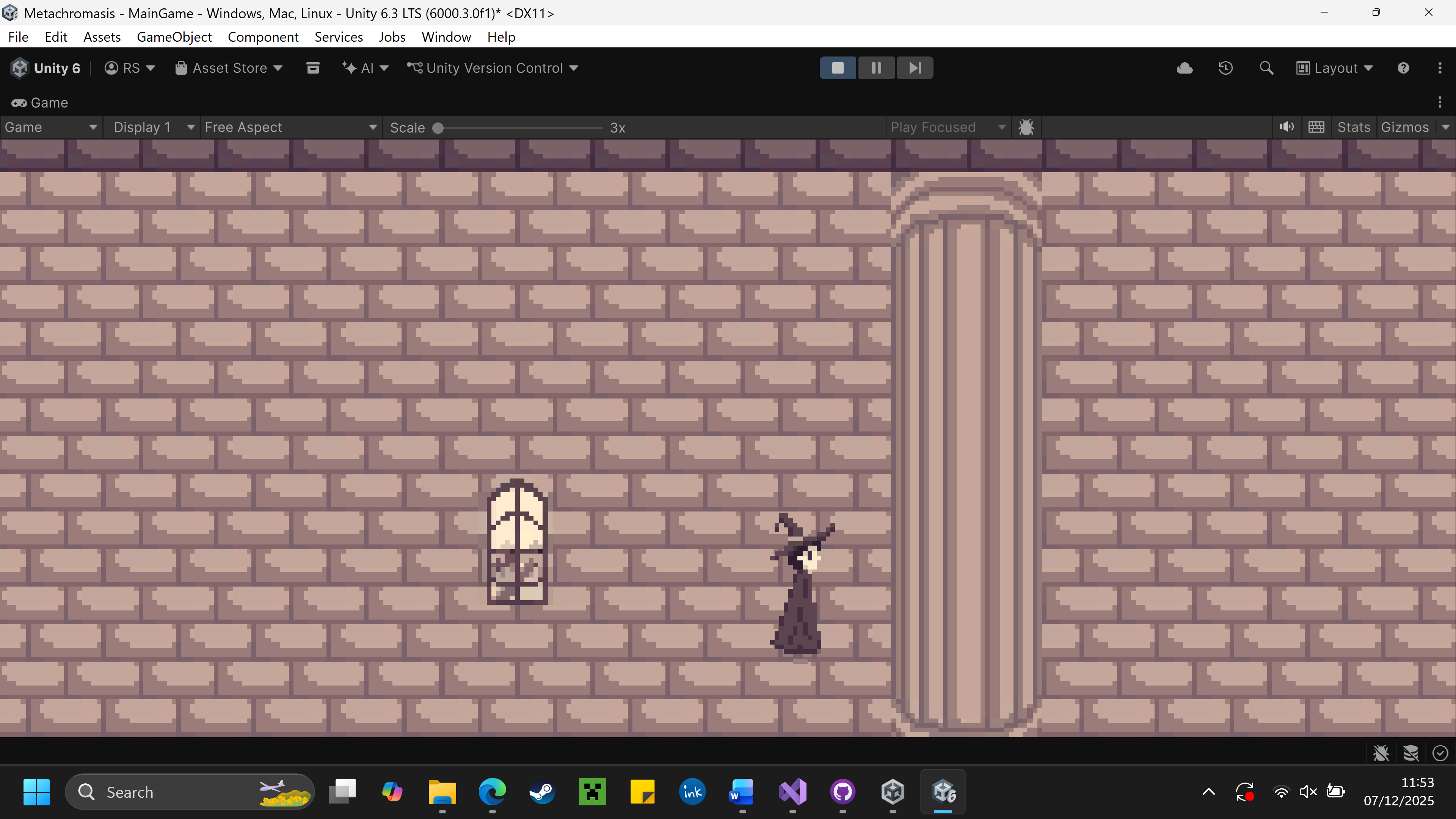This screenshot has height=819, width=1456.
Task: Open the GameObject menu
Action: coord(174,37)
